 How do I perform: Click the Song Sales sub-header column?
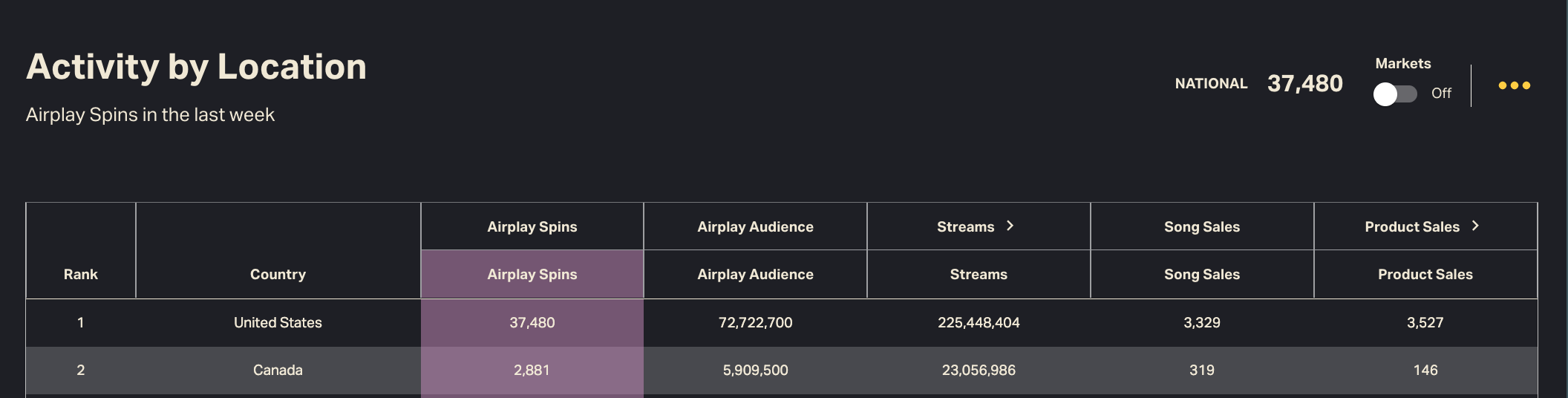[1201, 274]
